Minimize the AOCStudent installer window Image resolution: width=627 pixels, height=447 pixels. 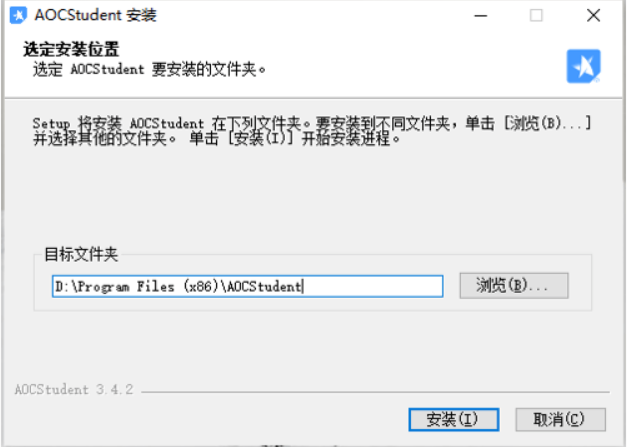(480, 16)
